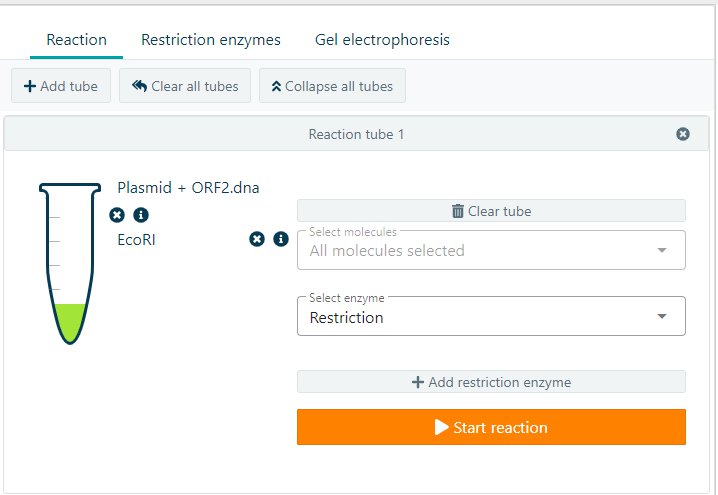Click the play icon on Start reaction

click(x=441, y=427)
